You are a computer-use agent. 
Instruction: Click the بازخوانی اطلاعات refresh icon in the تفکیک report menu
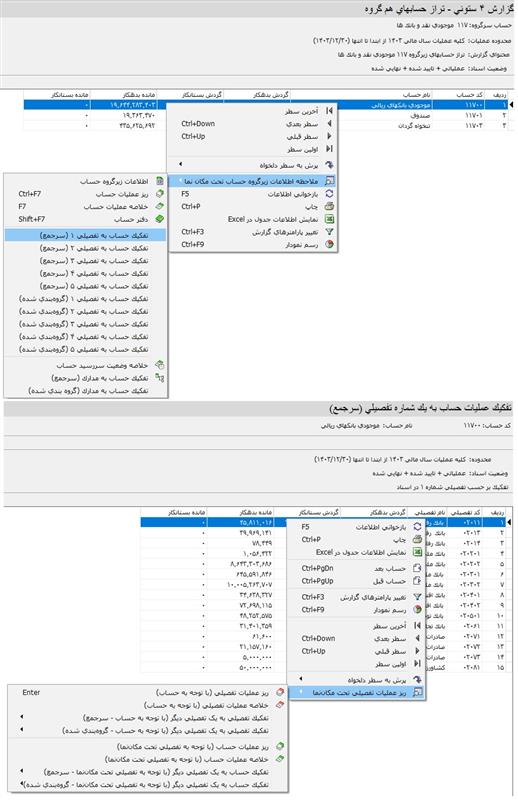(417, 527)
